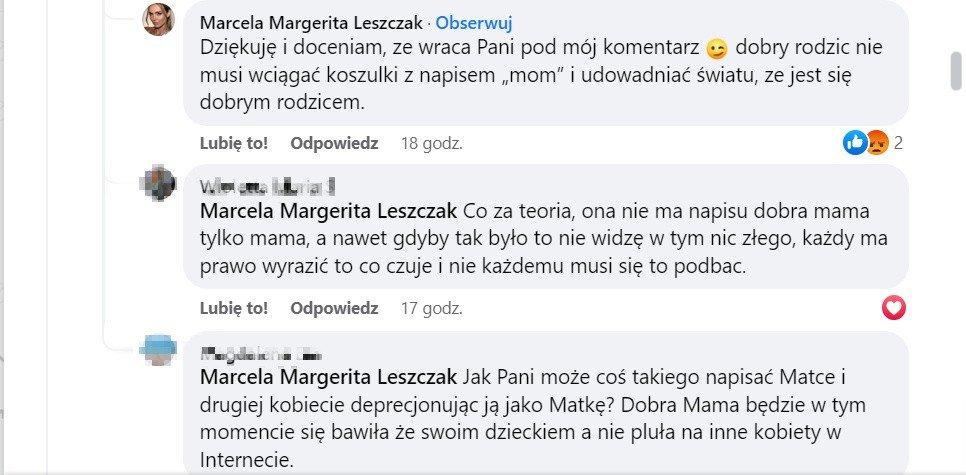
Task: Click the blue thumbs-up reaction icon
Action: pyautogui.click(x=855, y=143)
